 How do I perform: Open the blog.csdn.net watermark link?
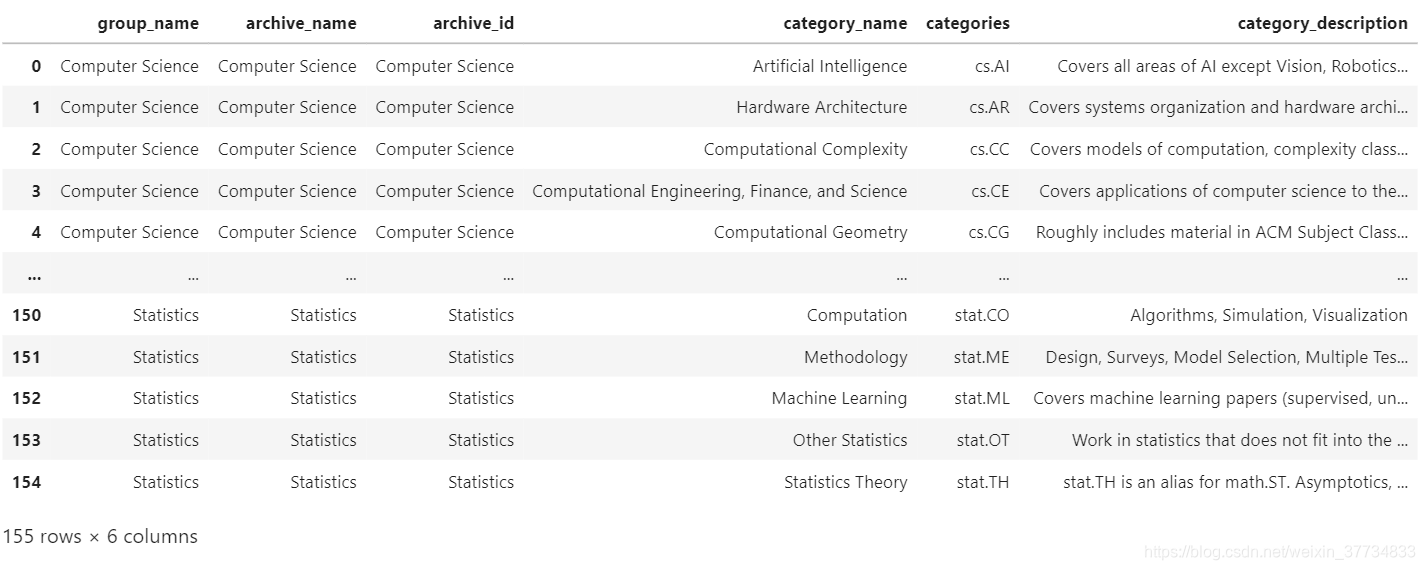click(x=1280, y=551)
